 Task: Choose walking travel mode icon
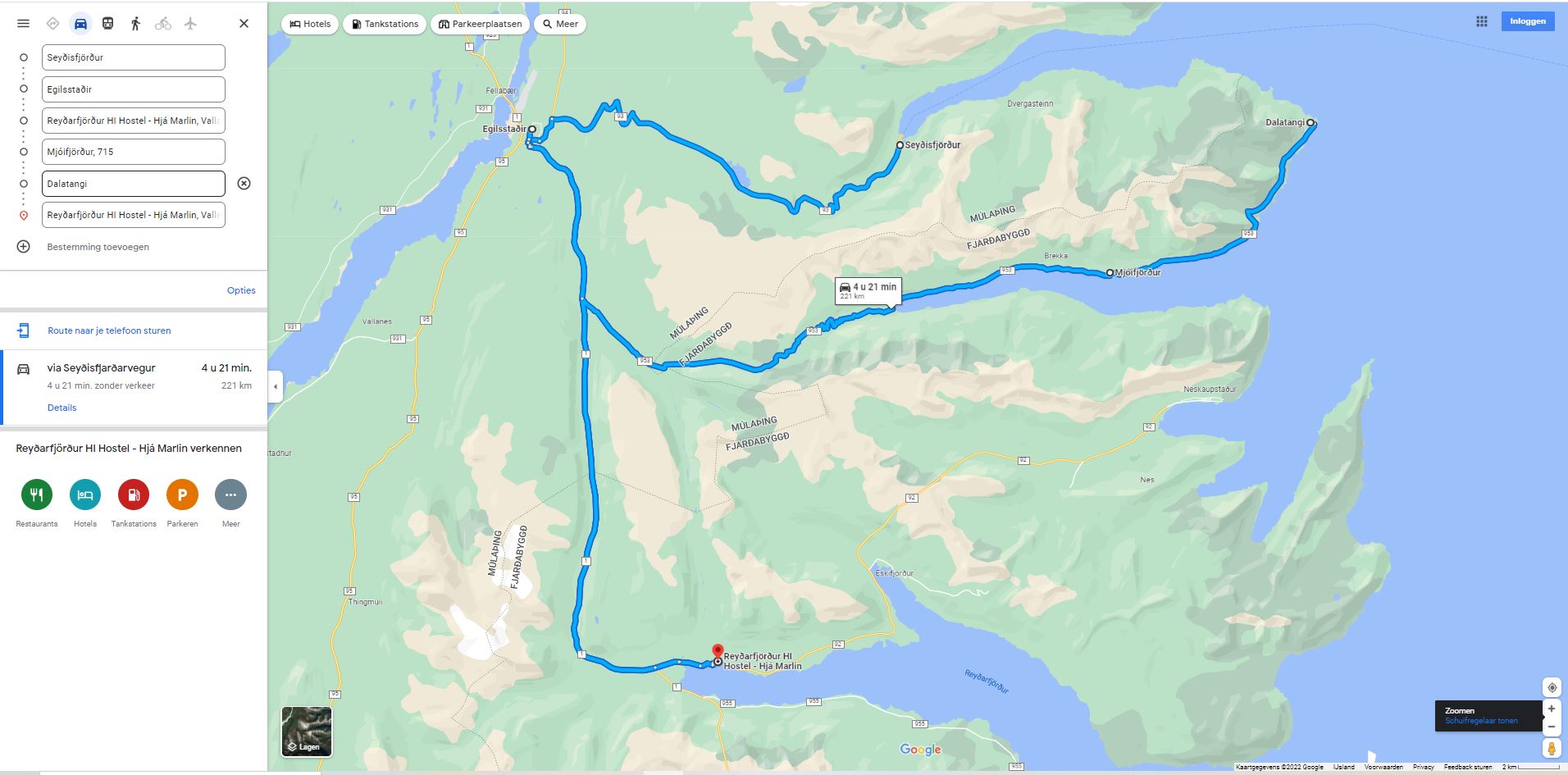[x=135, y=23]
